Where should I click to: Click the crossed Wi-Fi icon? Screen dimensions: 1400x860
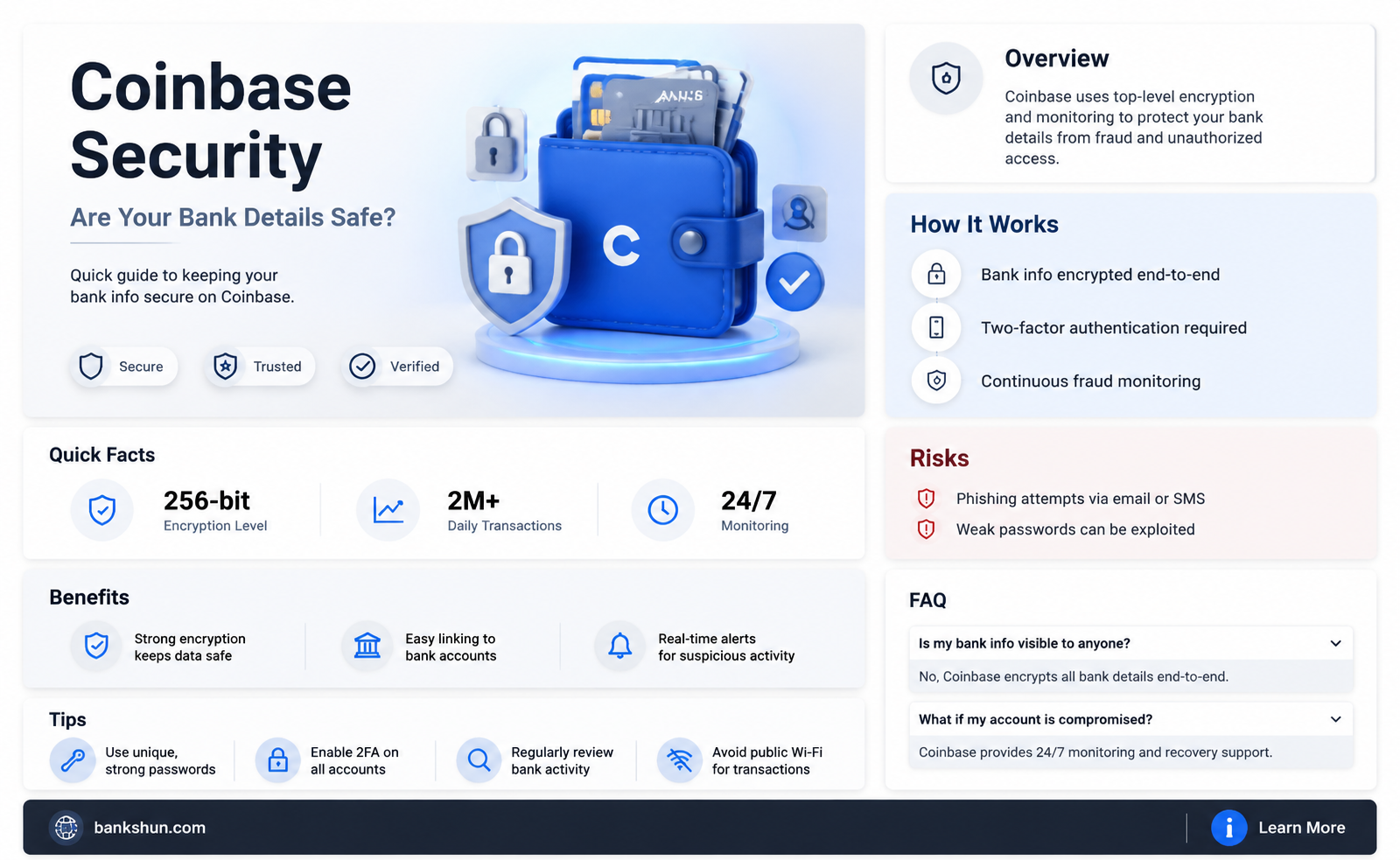click(680, 760)
